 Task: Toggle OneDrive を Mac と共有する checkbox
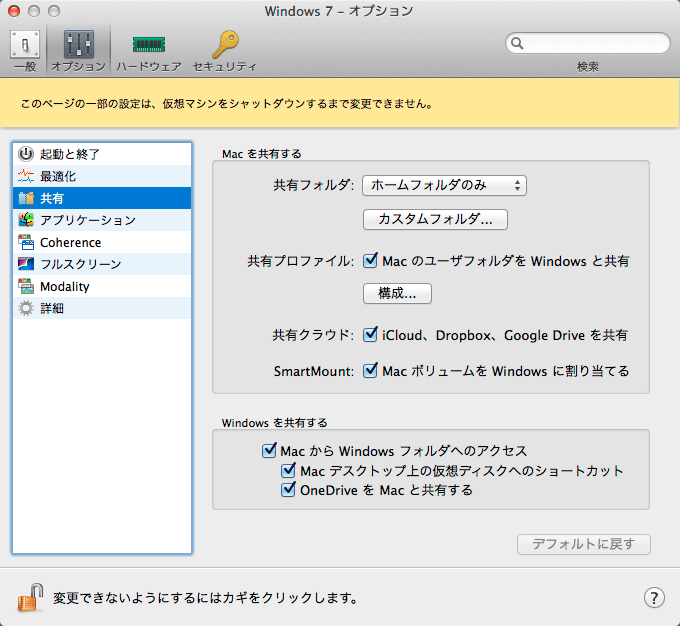coord(288,490)
